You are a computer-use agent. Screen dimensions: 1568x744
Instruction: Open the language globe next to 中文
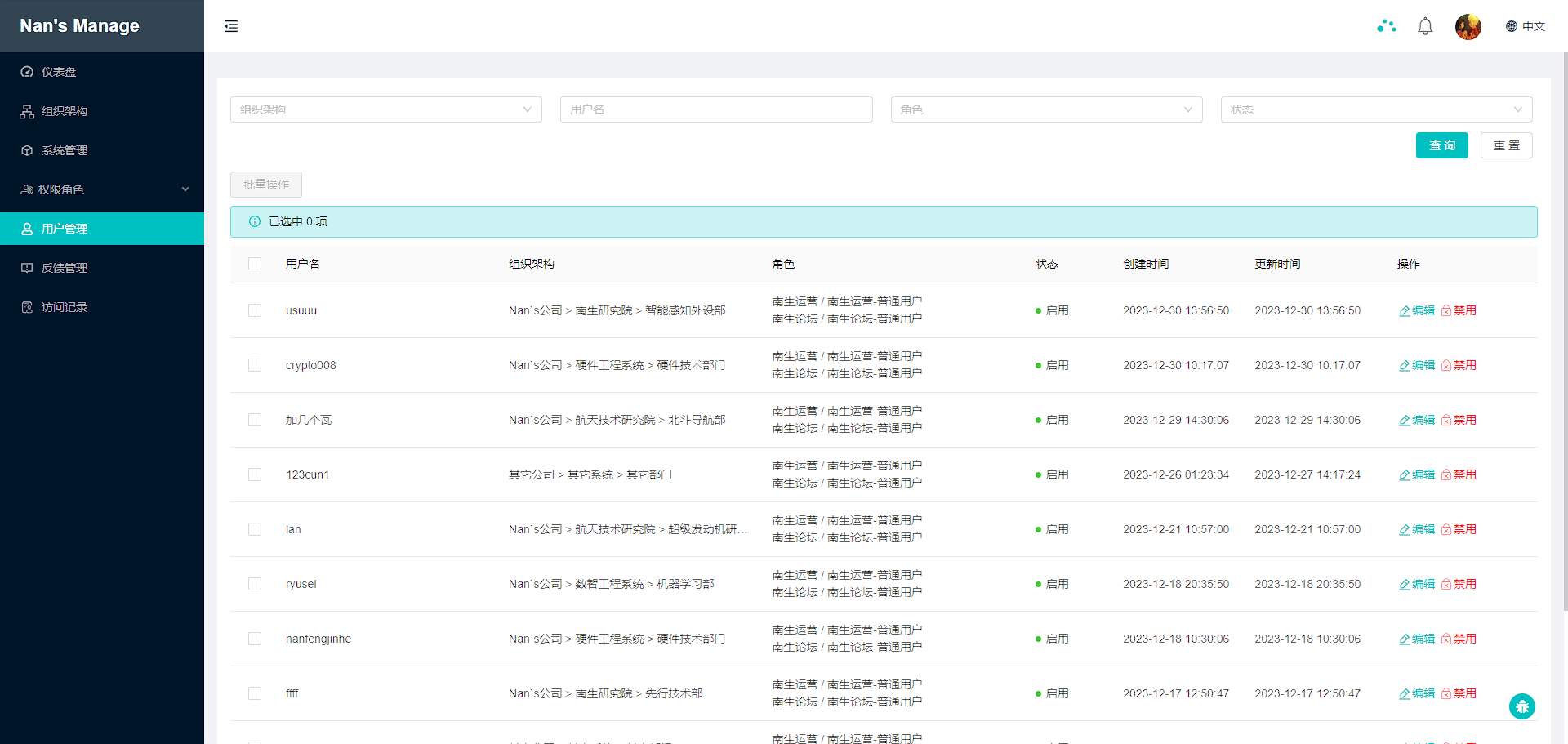[1509, 25]
